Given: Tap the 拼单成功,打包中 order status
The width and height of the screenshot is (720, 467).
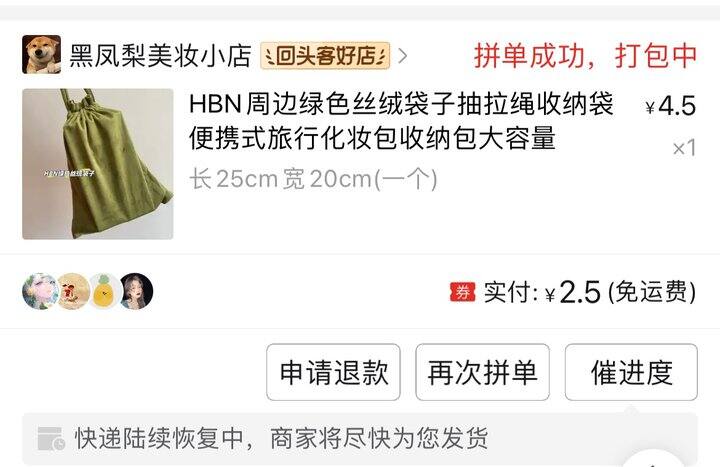Looking at the screenshot, I should 585,56.
